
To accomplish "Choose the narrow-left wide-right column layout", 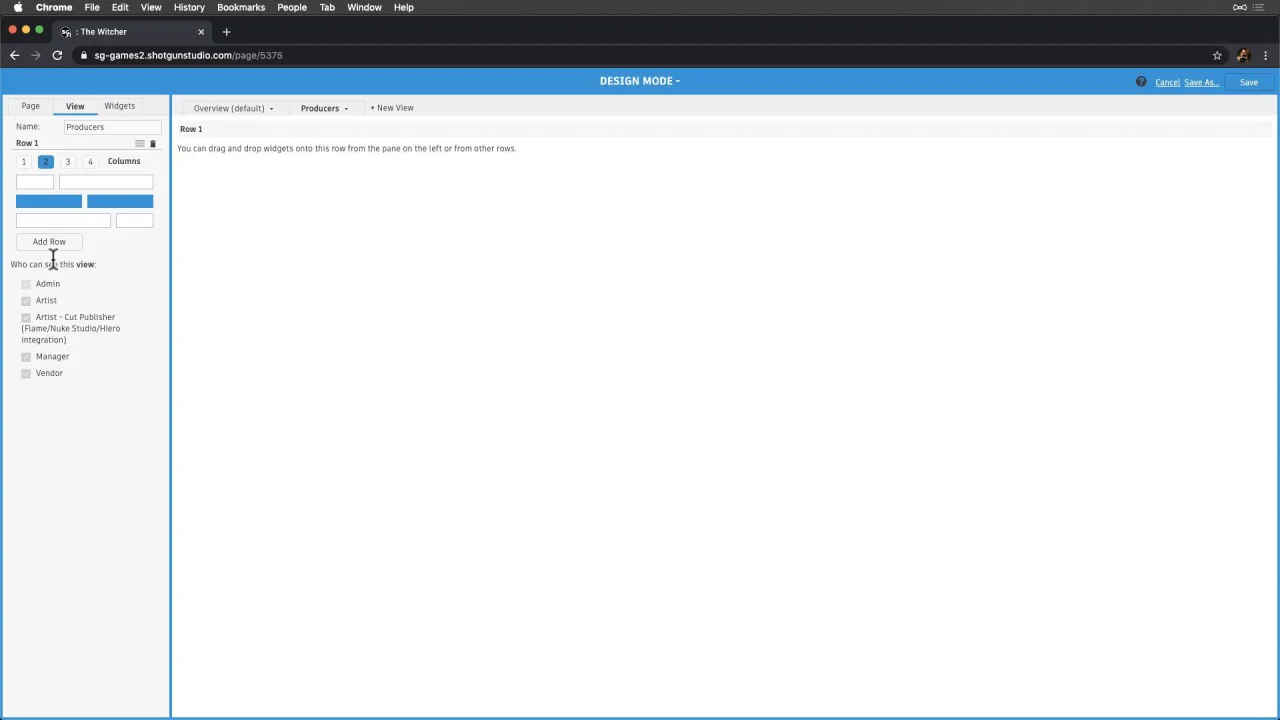I will (84, 182).
